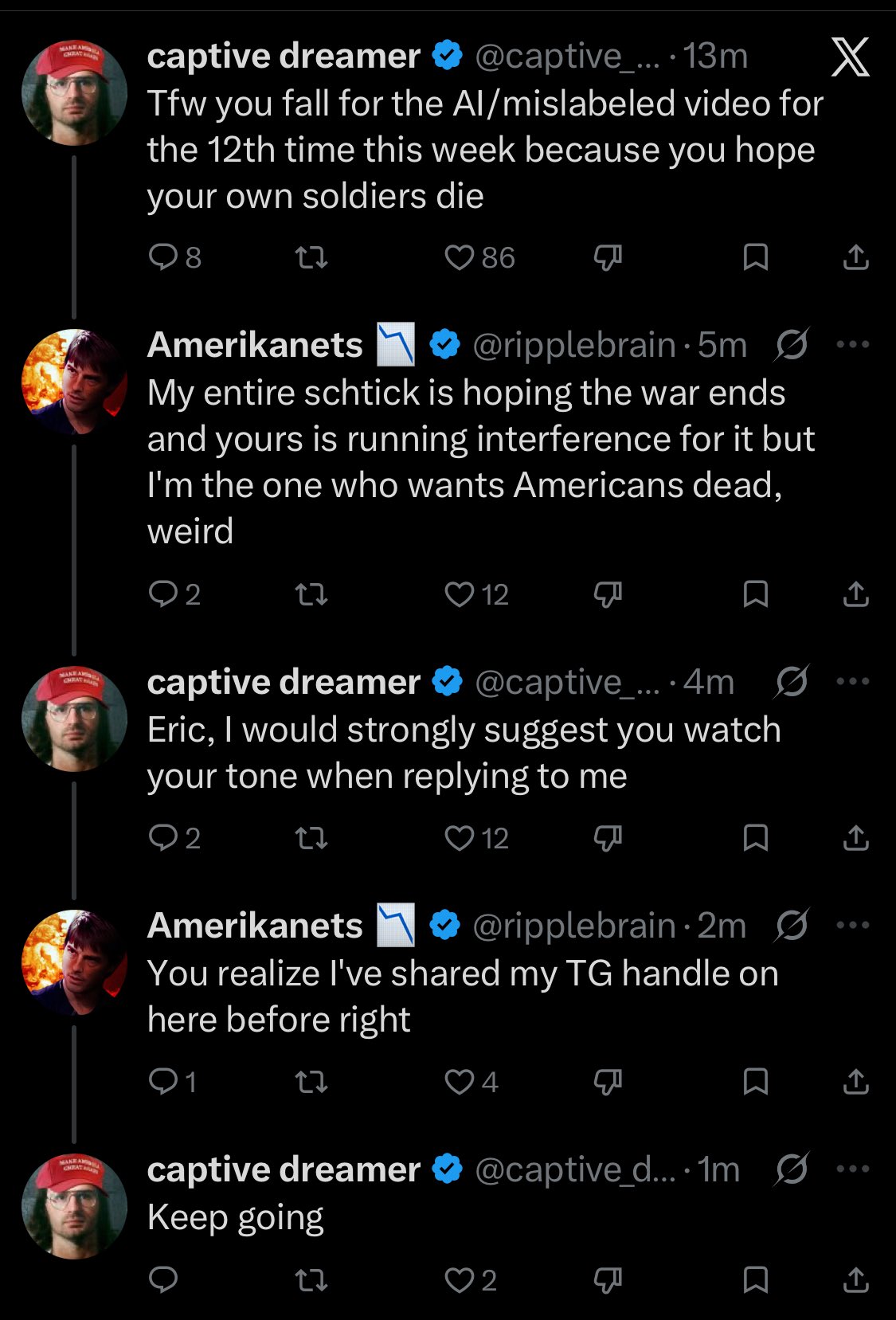
Task: Reply to the 'Keep going' post
Action: click(163, 1280)
